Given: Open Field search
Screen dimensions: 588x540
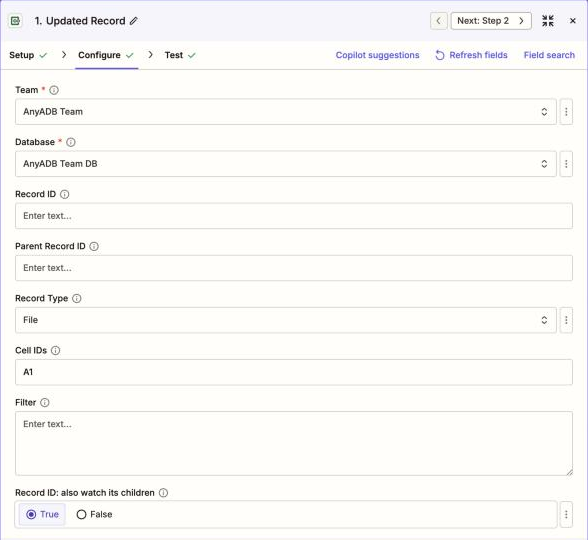Looking at the screenshot, I should (x=549, y=55).
